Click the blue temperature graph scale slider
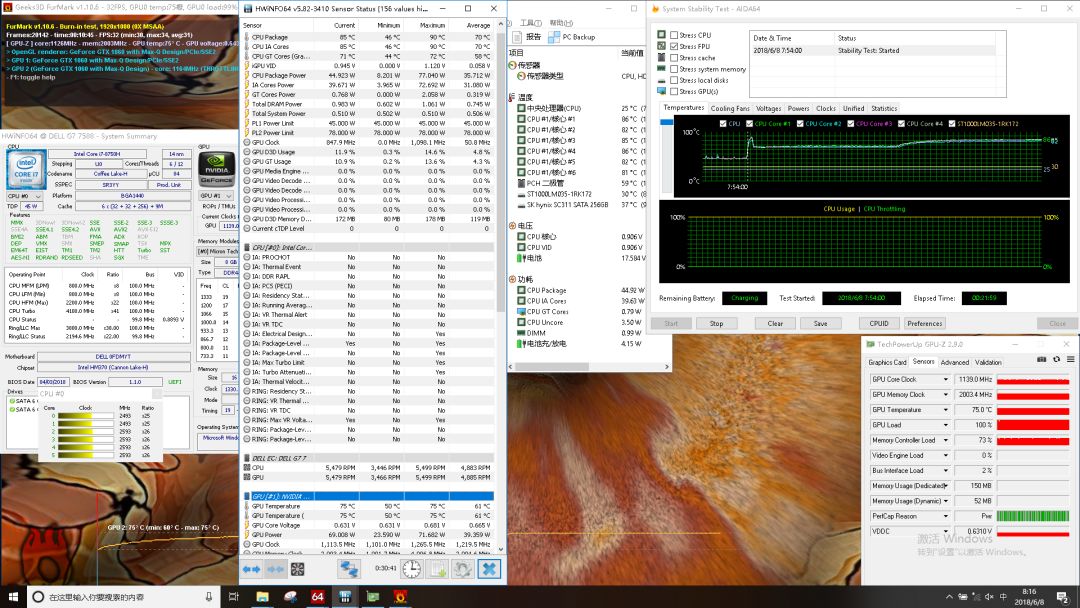Screen dimensions: 1080x608 (x=669, y=122)
